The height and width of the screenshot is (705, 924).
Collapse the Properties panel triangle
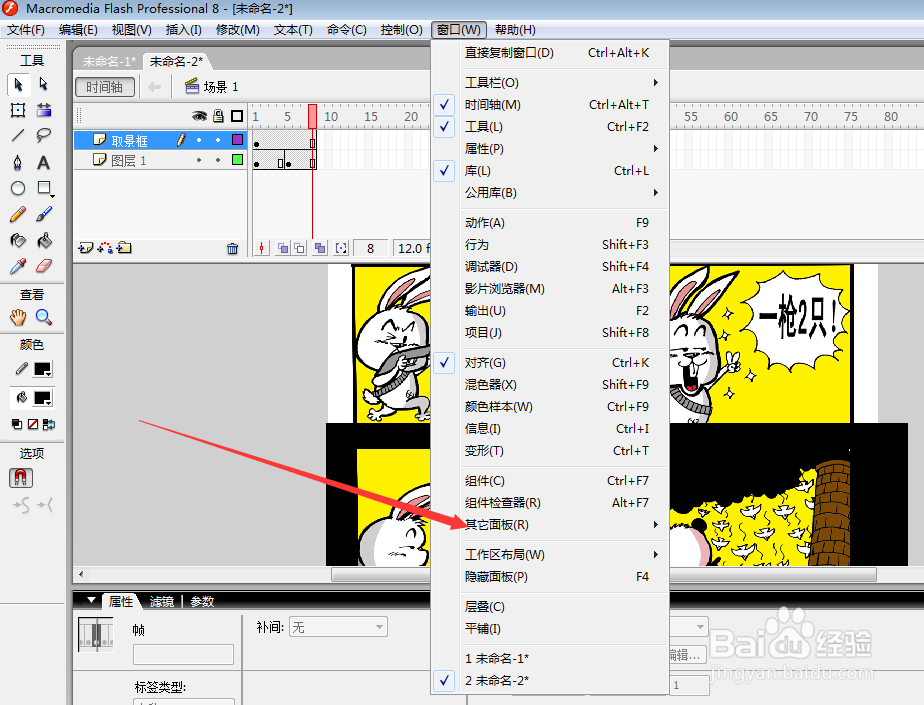point(91,601)
